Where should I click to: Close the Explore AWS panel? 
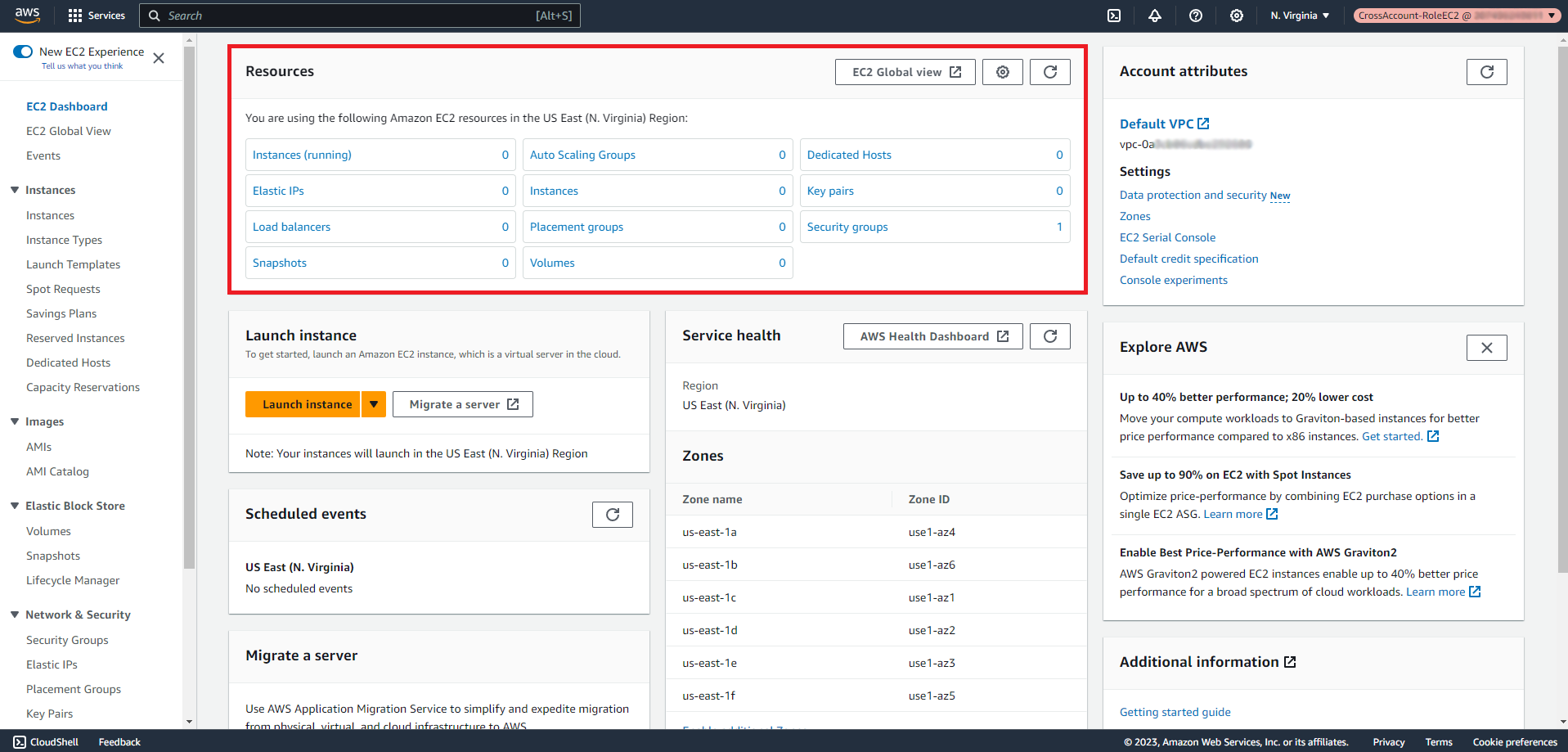(1486, 348)
